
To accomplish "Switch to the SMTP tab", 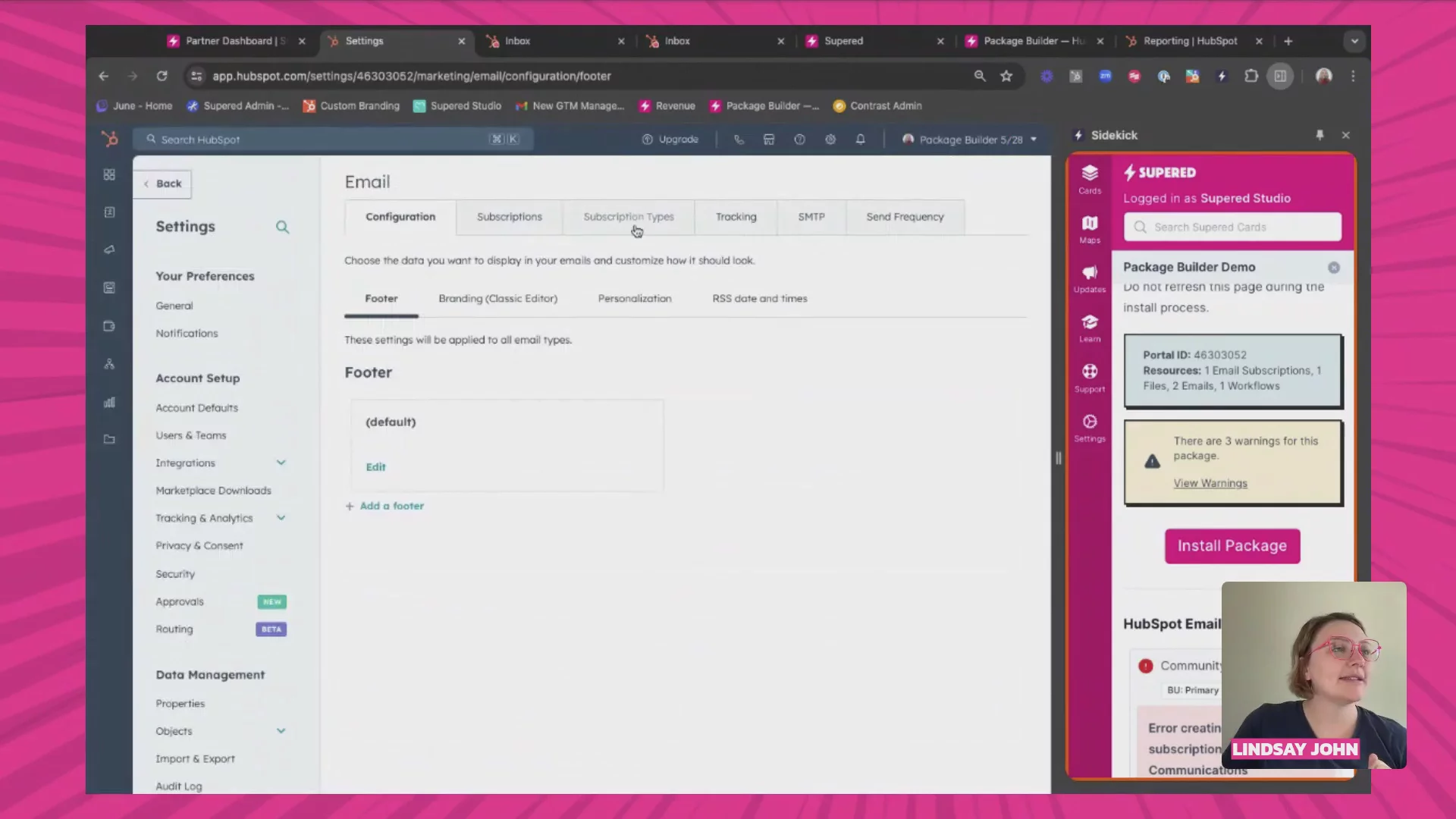I will [x=811, y=217].
